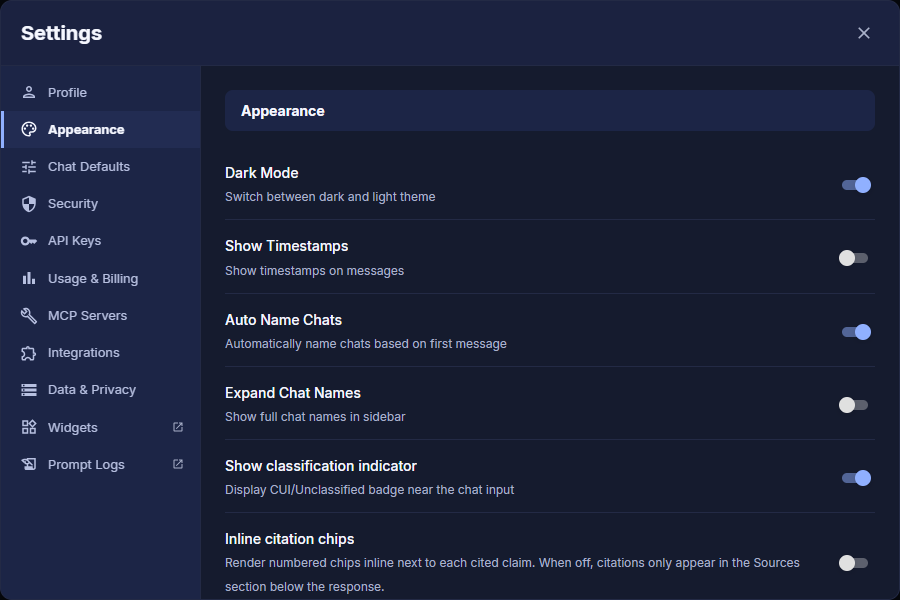
Task: Click 'Automatically name chats based on first message'
Action: click(366, 344)
